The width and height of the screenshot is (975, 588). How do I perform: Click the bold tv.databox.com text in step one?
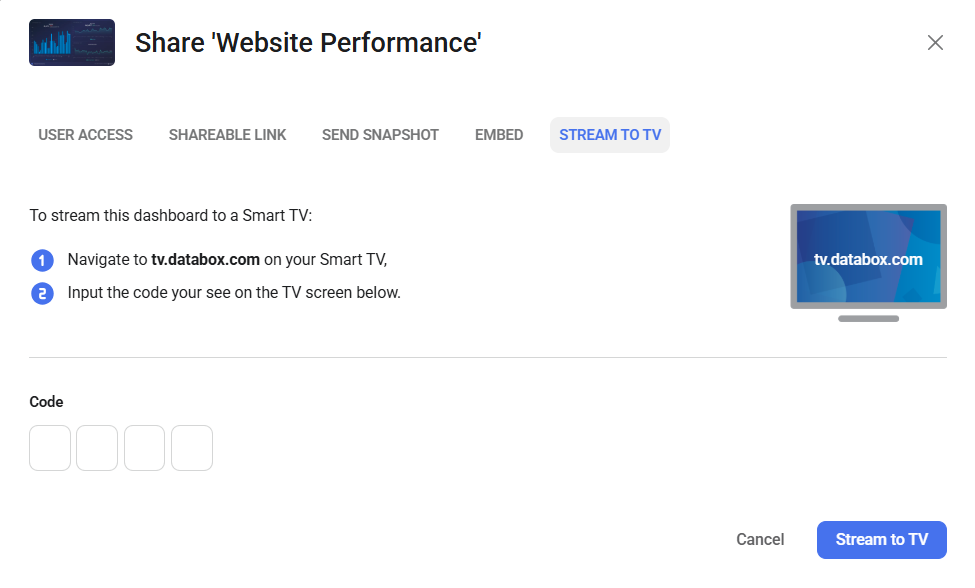[x=206, y=260]
